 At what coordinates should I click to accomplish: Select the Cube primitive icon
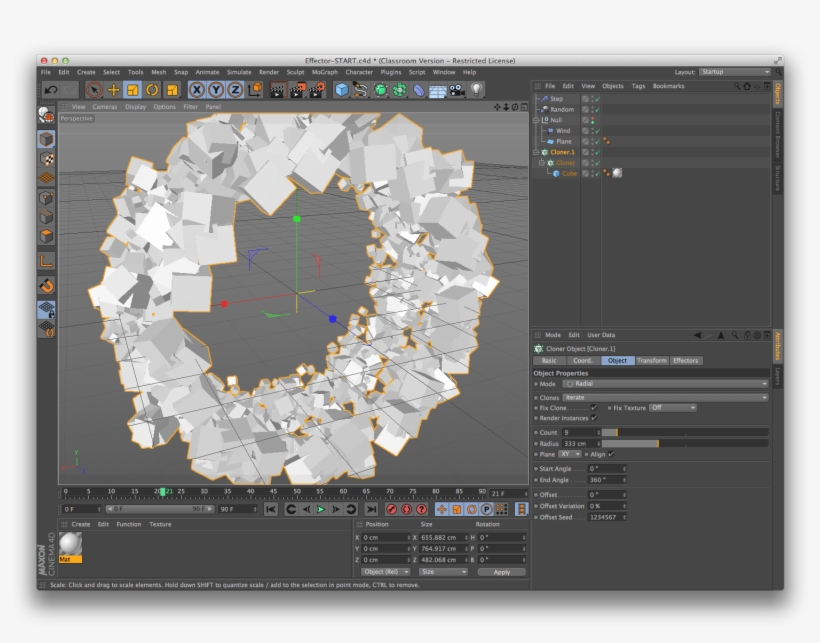[x=339, y=91]
